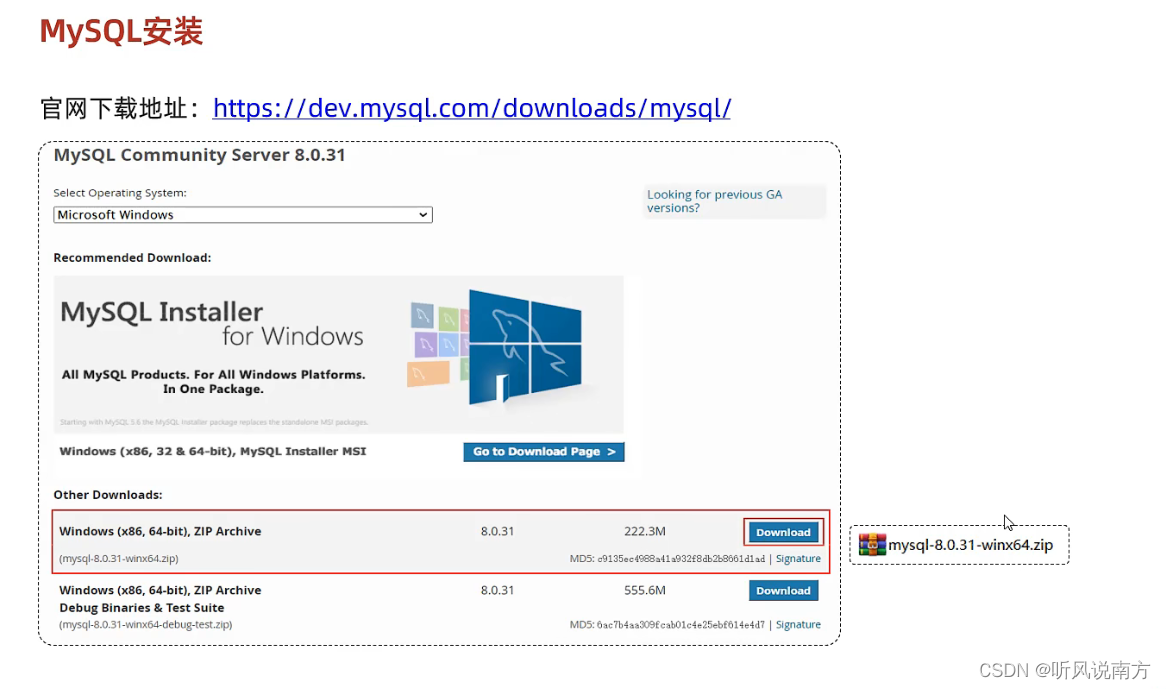Click the WinRAR archive icon for mysql-8.0.31-winx64.zip
Viewport: 1166px width, 689px height.
pos(872,545)
